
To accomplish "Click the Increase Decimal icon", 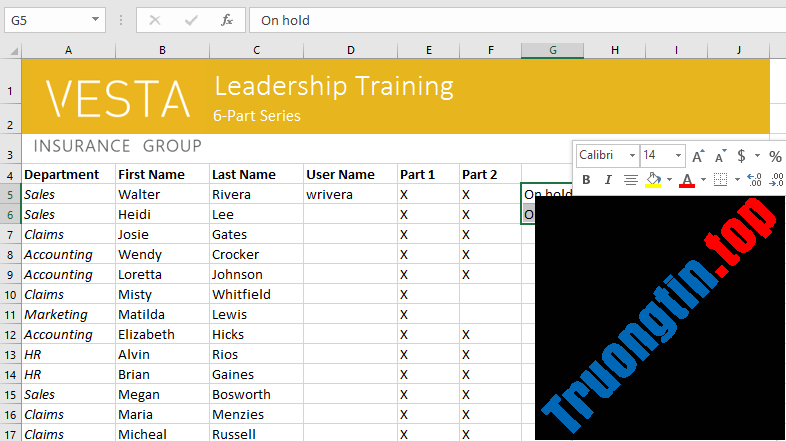I will pos(754,179).
